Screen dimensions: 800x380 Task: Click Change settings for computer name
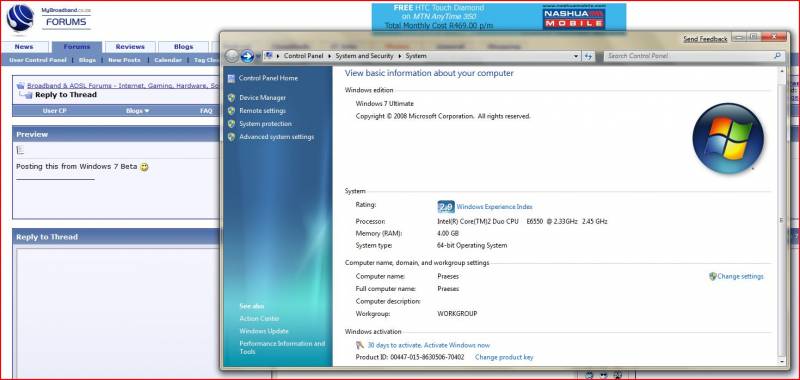740,276
